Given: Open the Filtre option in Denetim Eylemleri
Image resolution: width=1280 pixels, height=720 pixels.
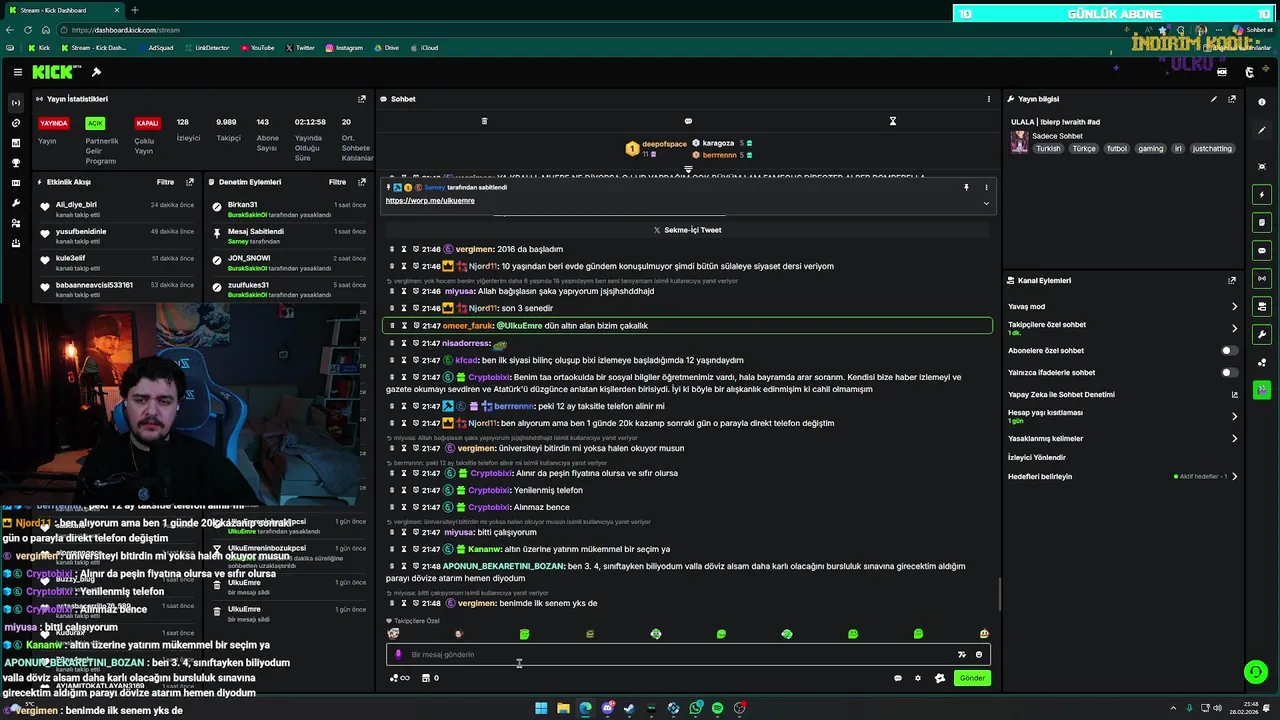Looking at the screenshot, I should (x=337, y=182).
